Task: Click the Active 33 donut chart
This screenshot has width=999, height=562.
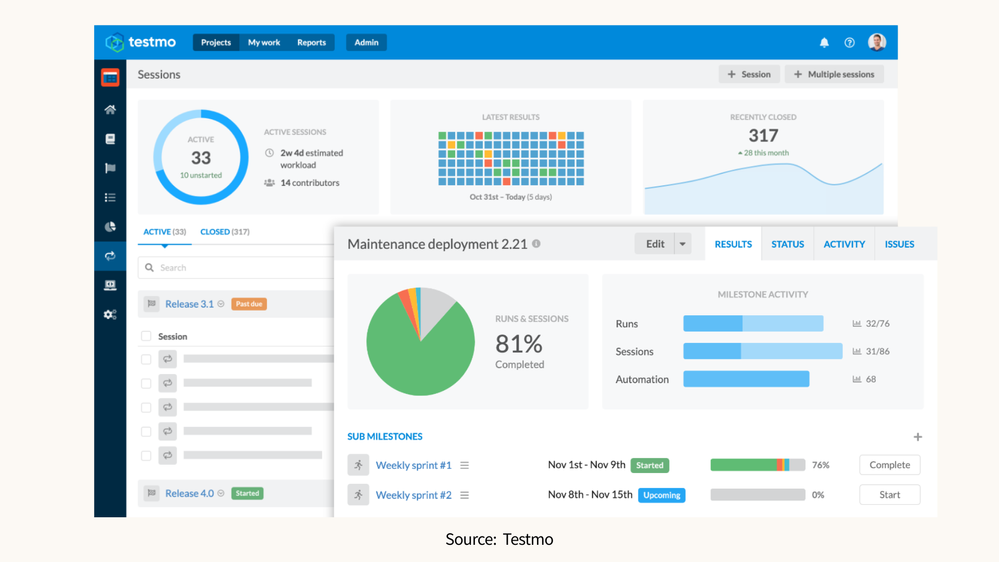Action: pos(201,157)
